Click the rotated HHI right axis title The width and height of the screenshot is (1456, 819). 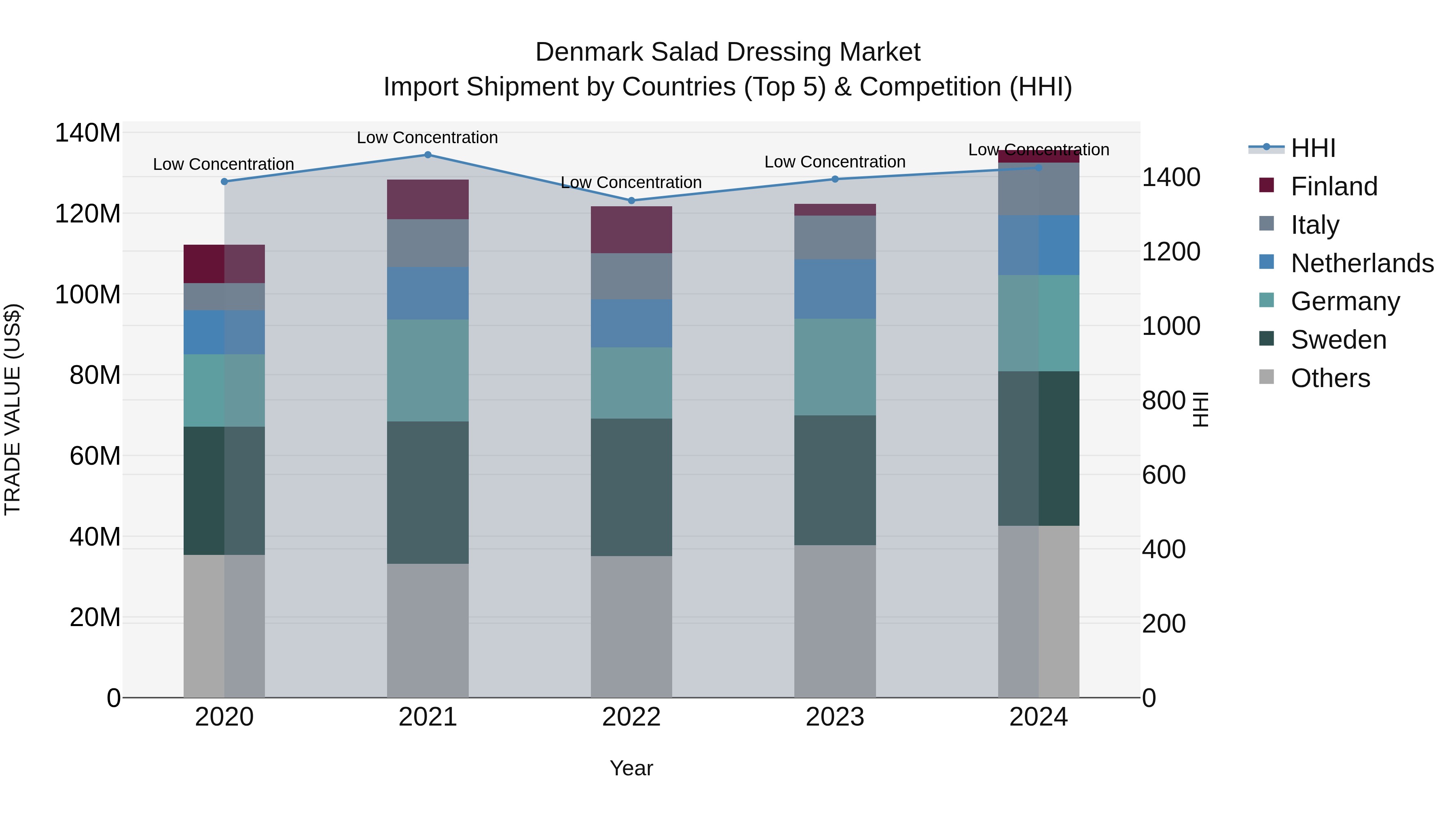click(x=1200, y=409)
